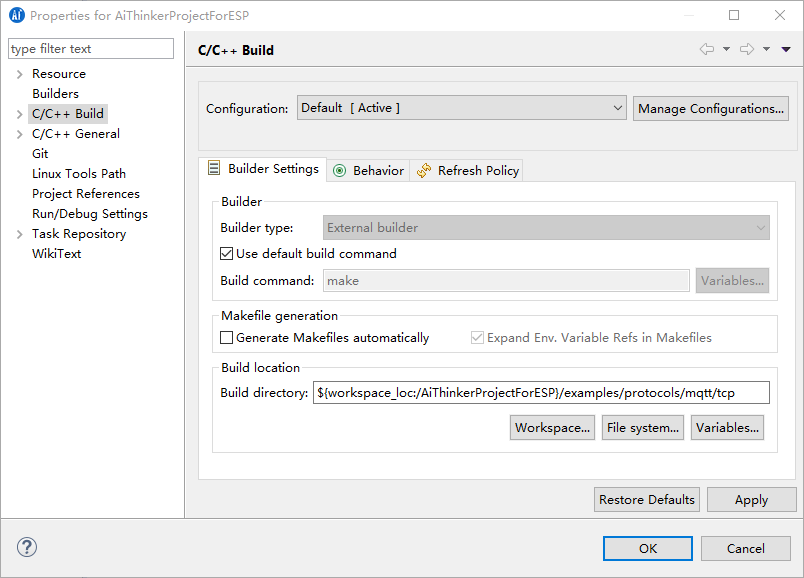Click the forward navigation arrow icon
Image resolution: width=804 pixels, height=578 pixels.
(747, 49)
